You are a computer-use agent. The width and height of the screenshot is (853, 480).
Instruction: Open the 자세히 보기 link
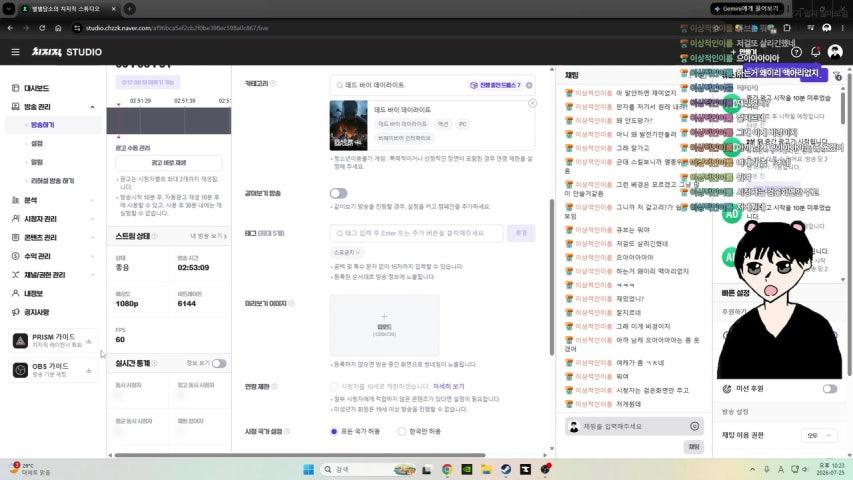[x=449, y=386]
